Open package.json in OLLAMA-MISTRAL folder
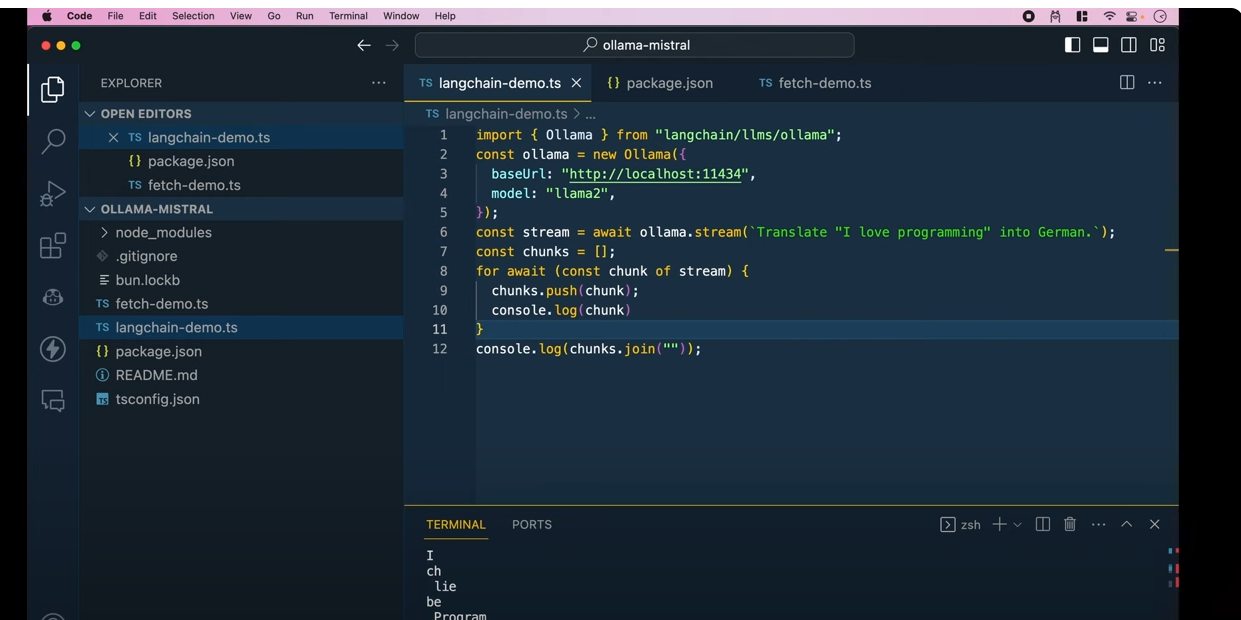Viewport: 1241px width, 620px height. [x=241, y=351]
